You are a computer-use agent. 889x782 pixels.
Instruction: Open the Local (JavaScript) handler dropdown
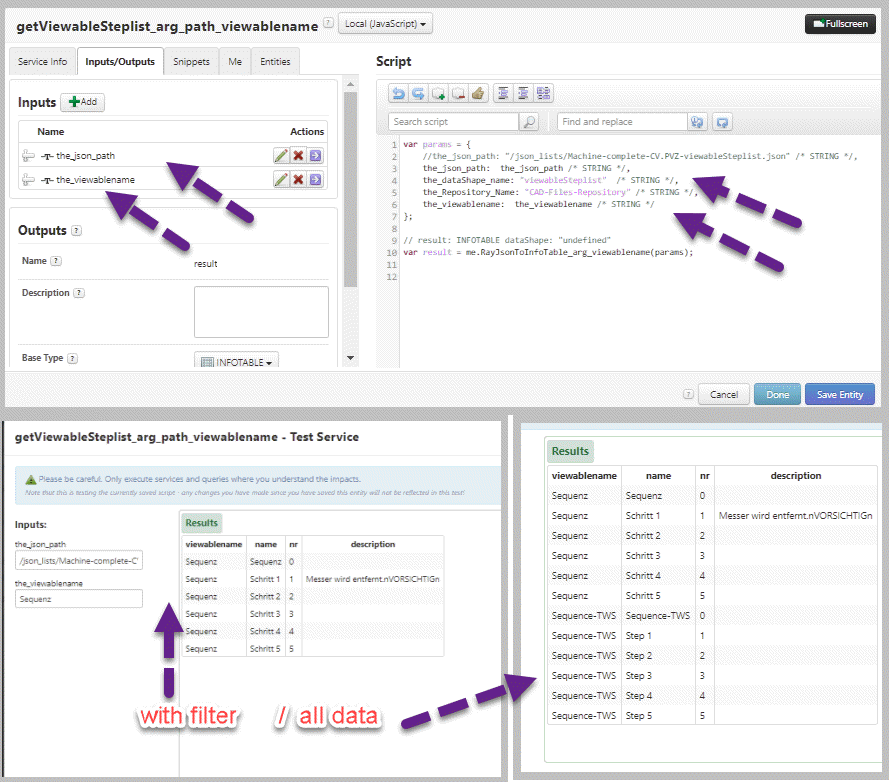coord(385,24)
